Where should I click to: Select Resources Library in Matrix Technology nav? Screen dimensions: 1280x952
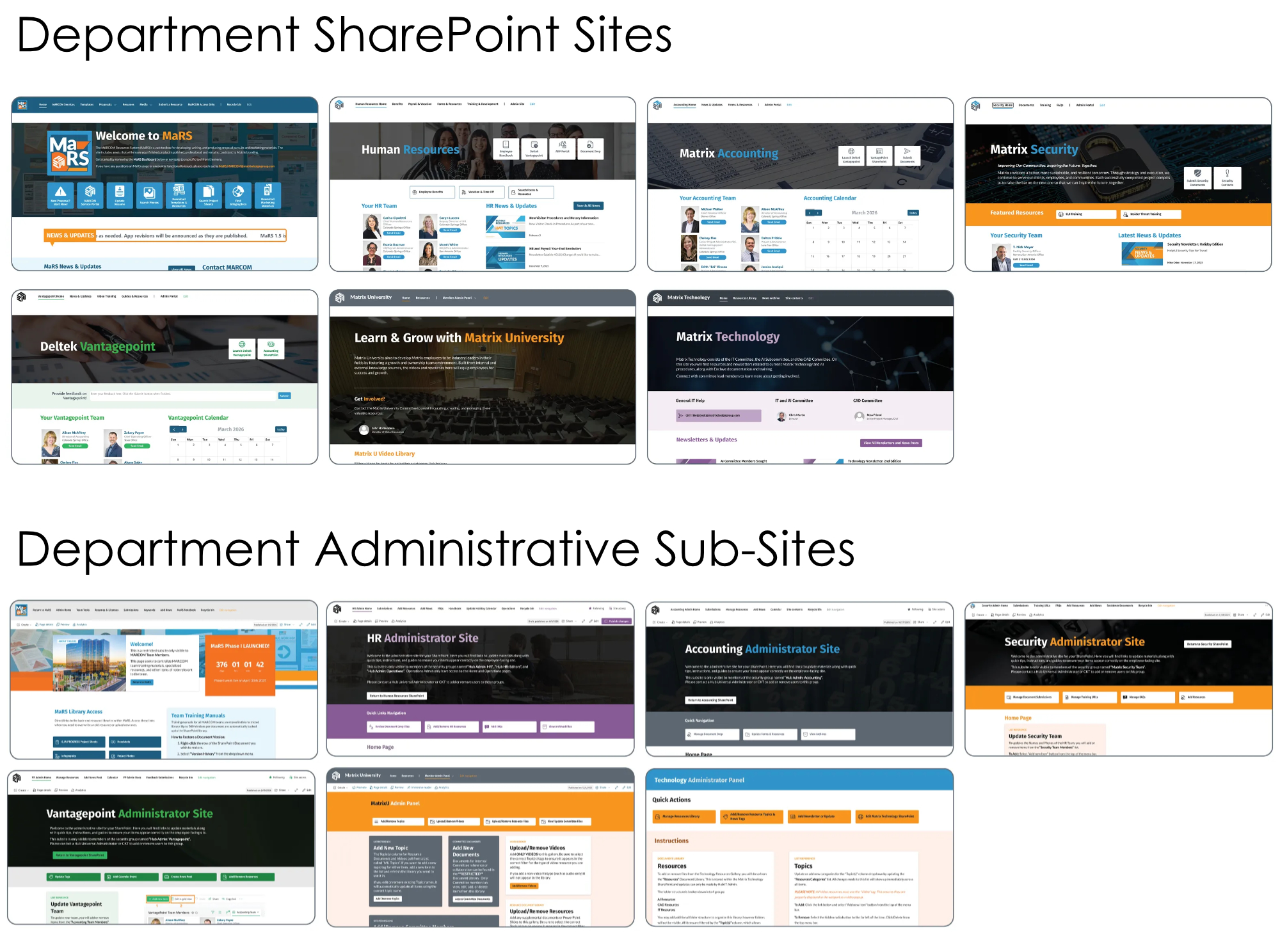click(744, 298)
